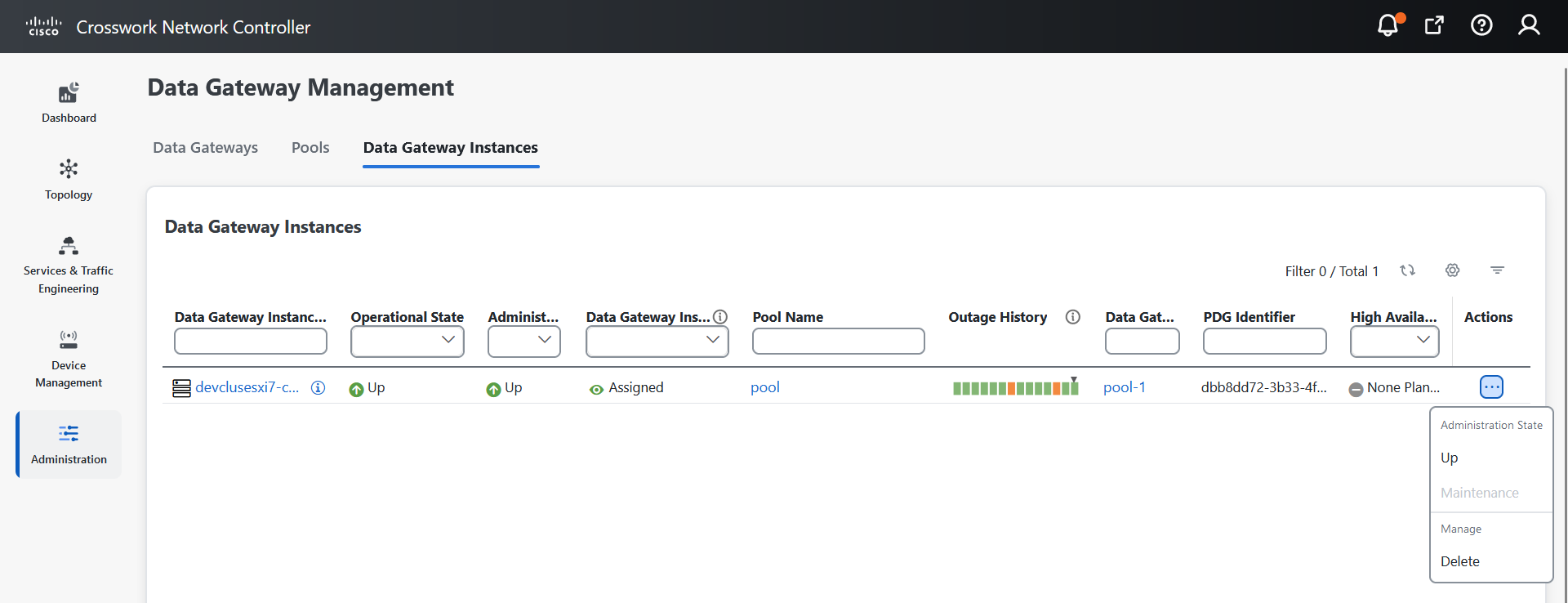The height and width of the screenshot is (603, 1568).
Task: Open the notifications bell icon
Action: (x=1388, y=25)
